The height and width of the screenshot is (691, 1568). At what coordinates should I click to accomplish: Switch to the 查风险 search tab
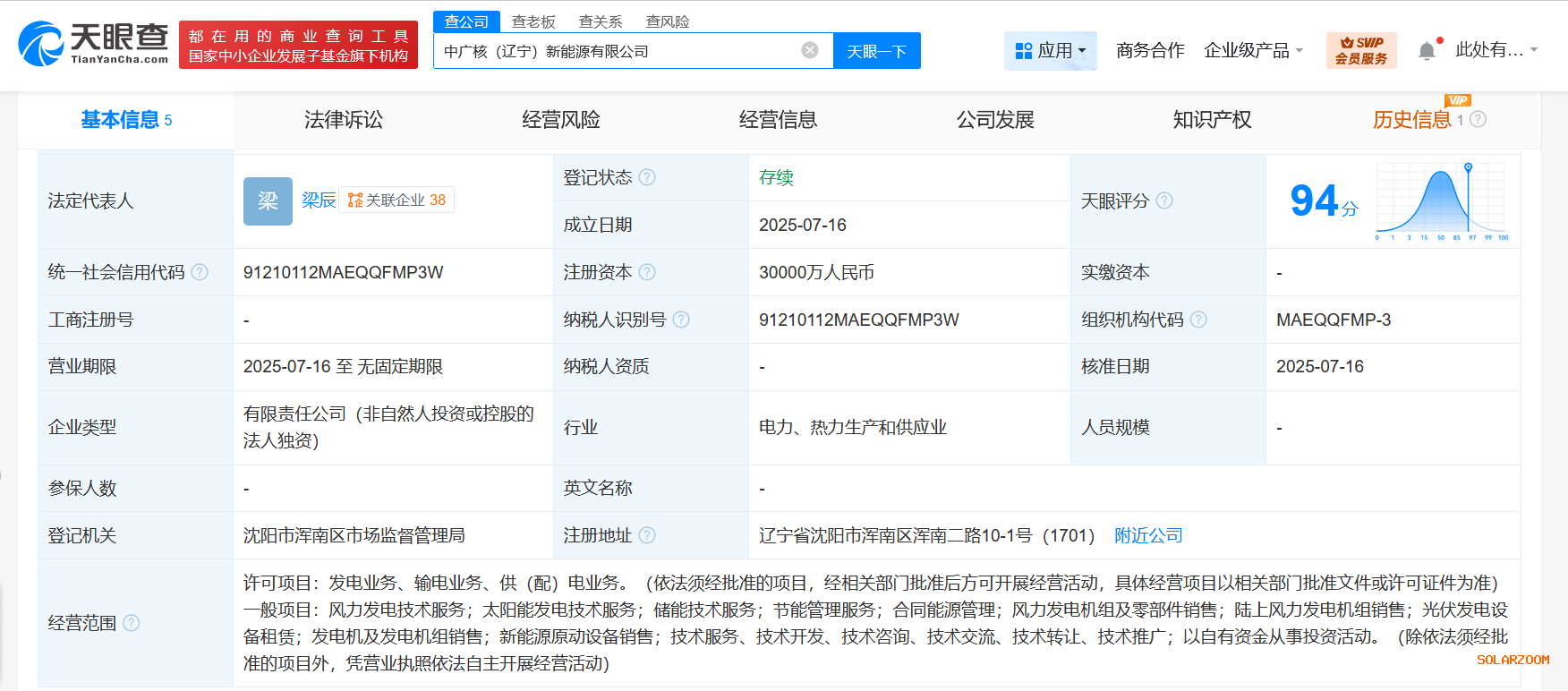[x=668, y=21]
